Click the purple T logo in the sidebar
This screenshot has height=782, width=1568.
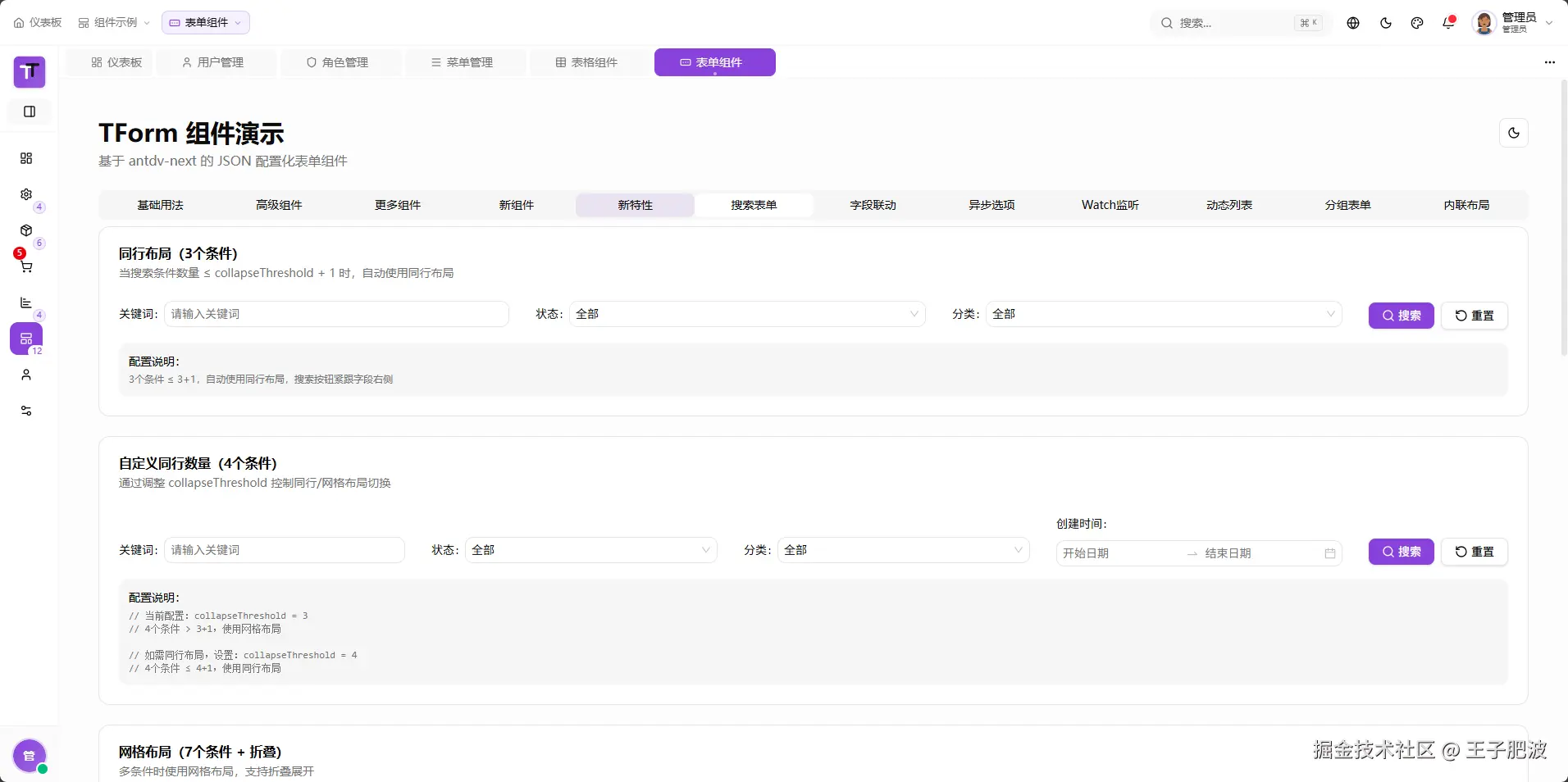point(30,72)
